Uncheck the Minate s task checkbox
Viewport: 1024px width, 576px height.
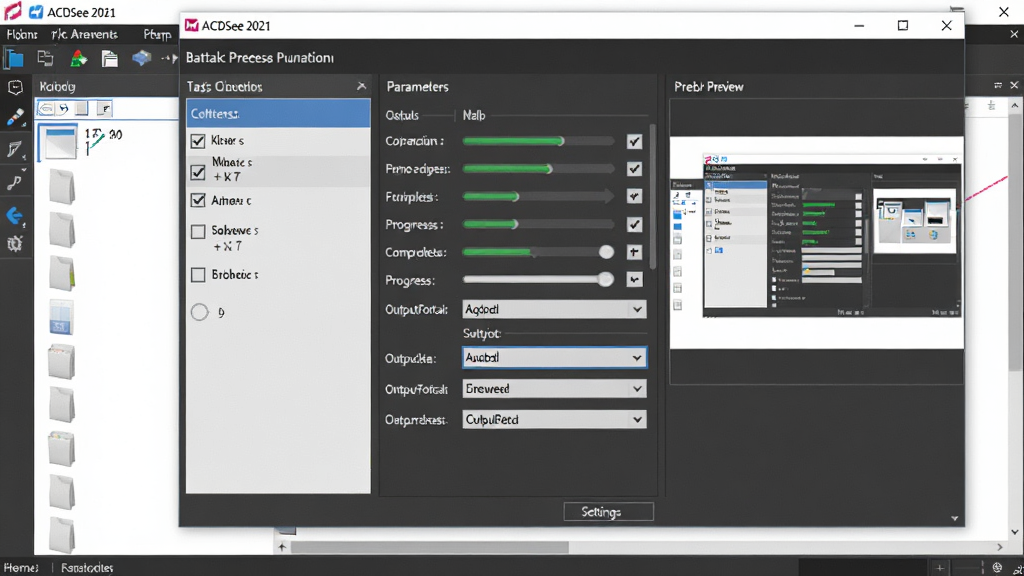coord(198,172)
